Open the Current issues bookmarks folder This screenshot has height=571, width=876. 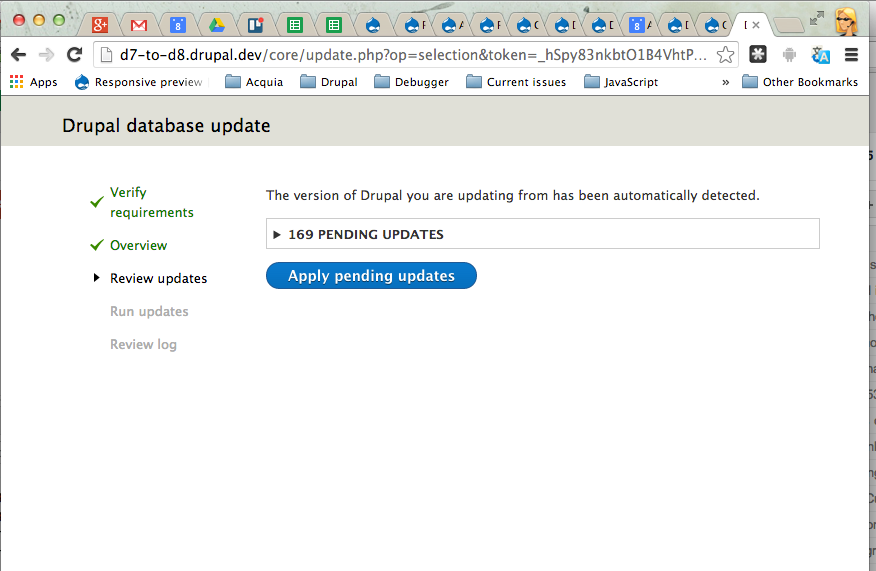click(x=516, y=82)
